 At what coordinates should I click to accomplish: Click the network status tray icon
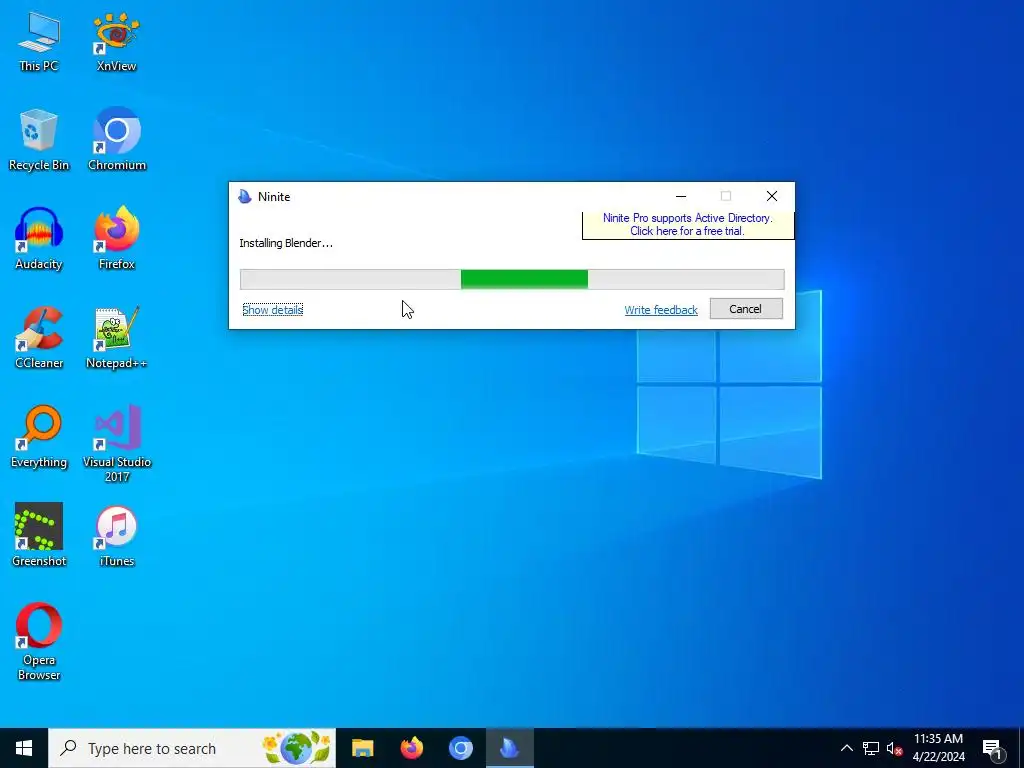(x=871, y=748)
